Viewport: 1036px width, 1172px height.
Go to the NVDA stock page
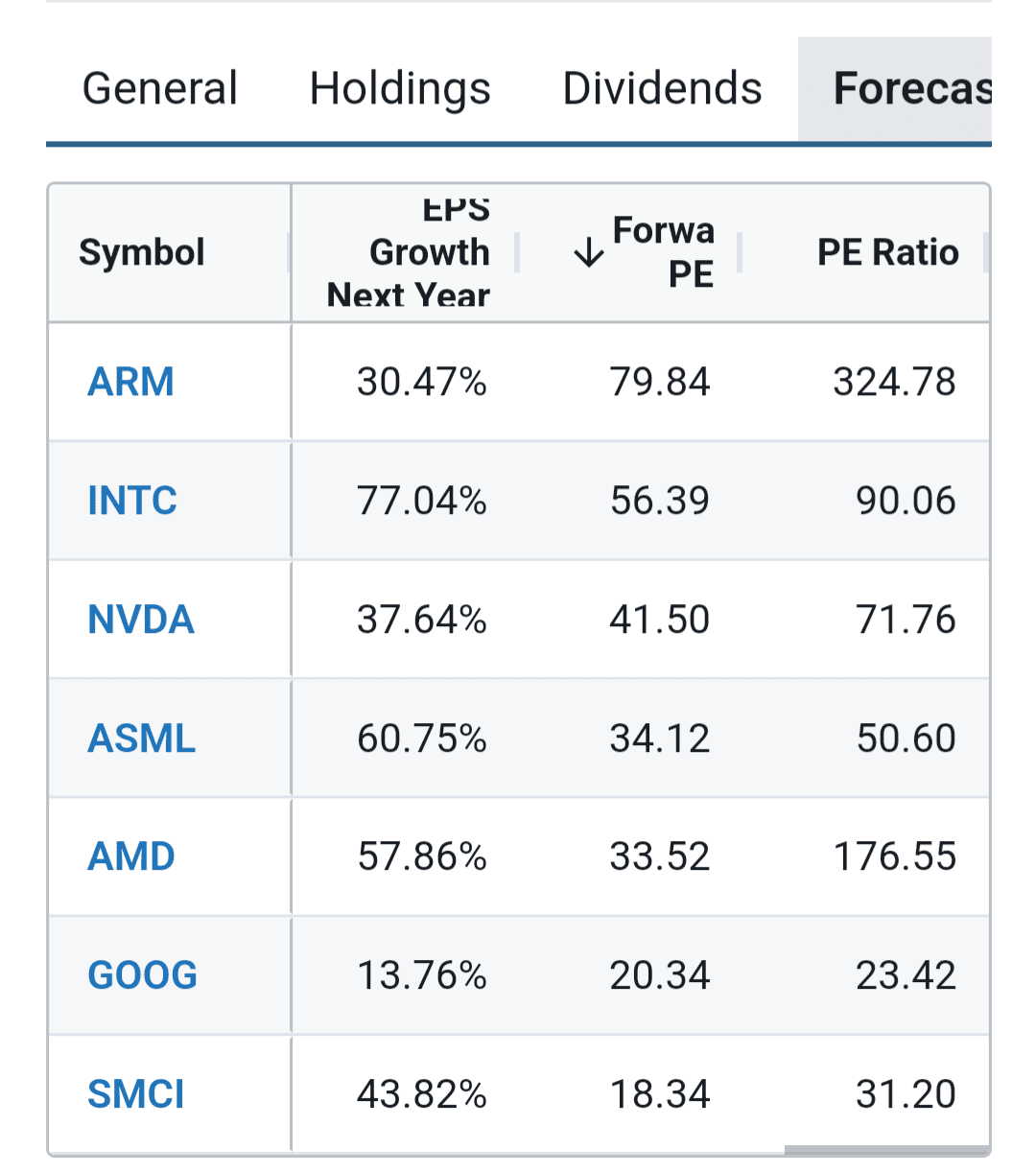coord(141,620)
